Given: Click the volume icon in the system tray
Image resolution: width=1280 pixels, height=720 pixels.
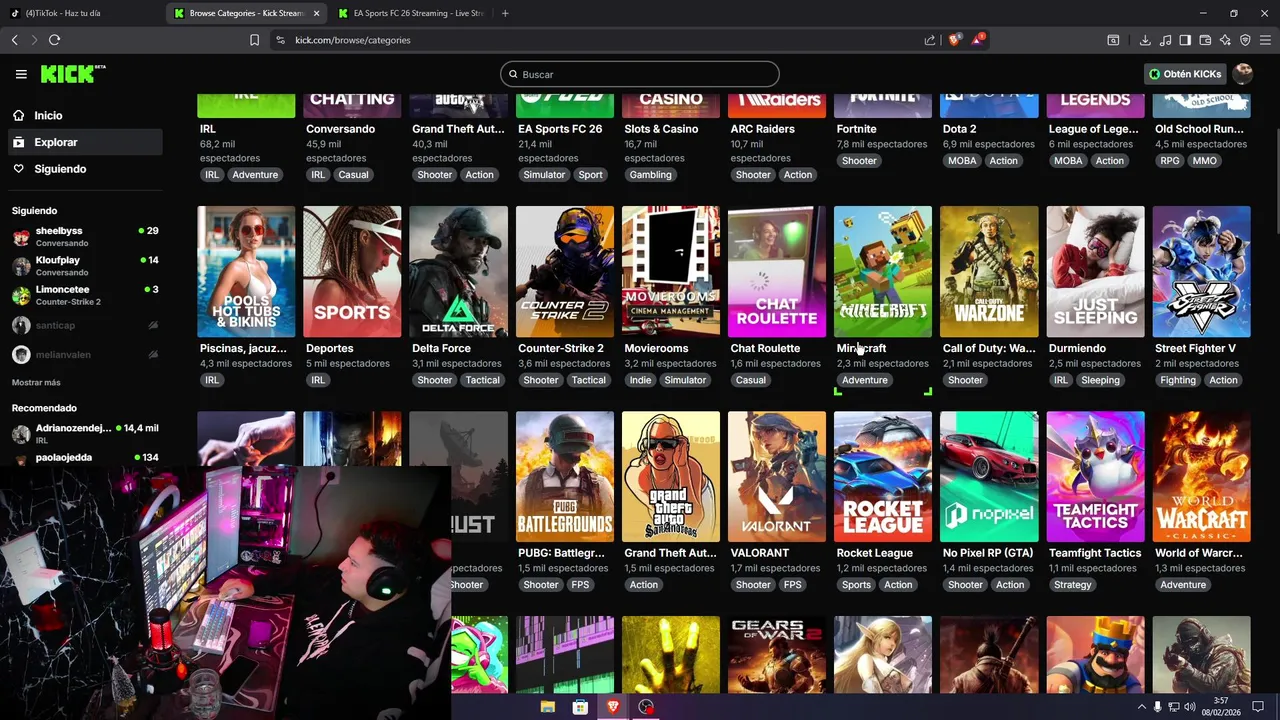Looking at the screenshot, I should pos(1190,707).
